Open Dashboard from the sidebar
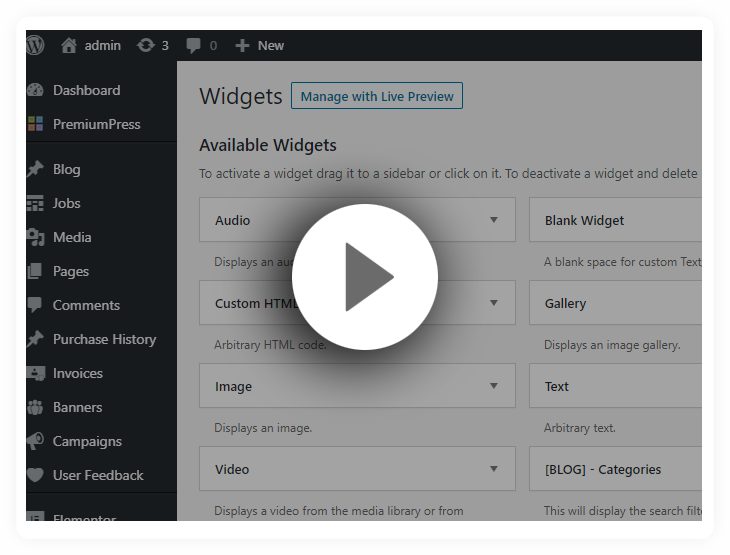This screenshot has height=555, width=730. pyautogui.click(x=86, y=90)
